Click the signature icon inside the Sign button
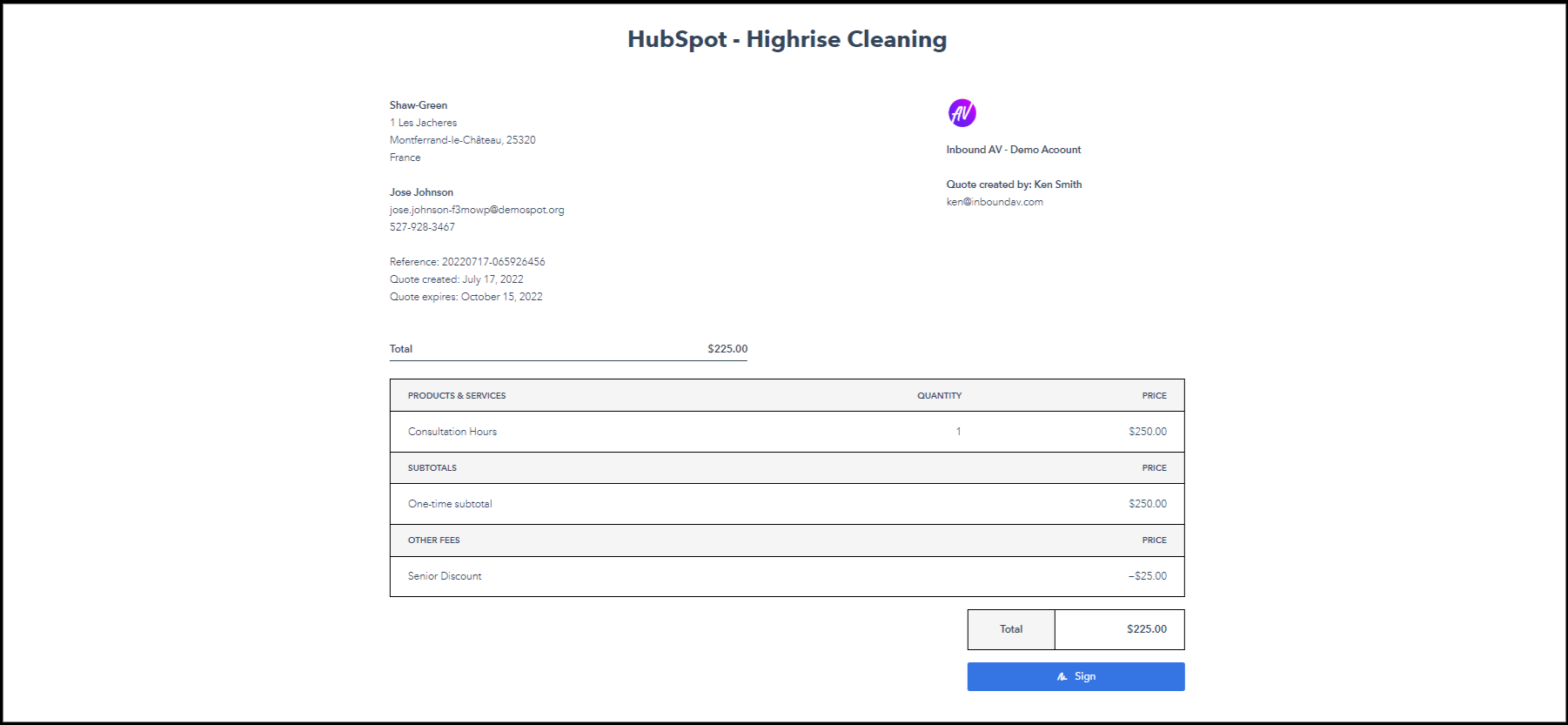The image size is (1568, 725). (1062, 676)
